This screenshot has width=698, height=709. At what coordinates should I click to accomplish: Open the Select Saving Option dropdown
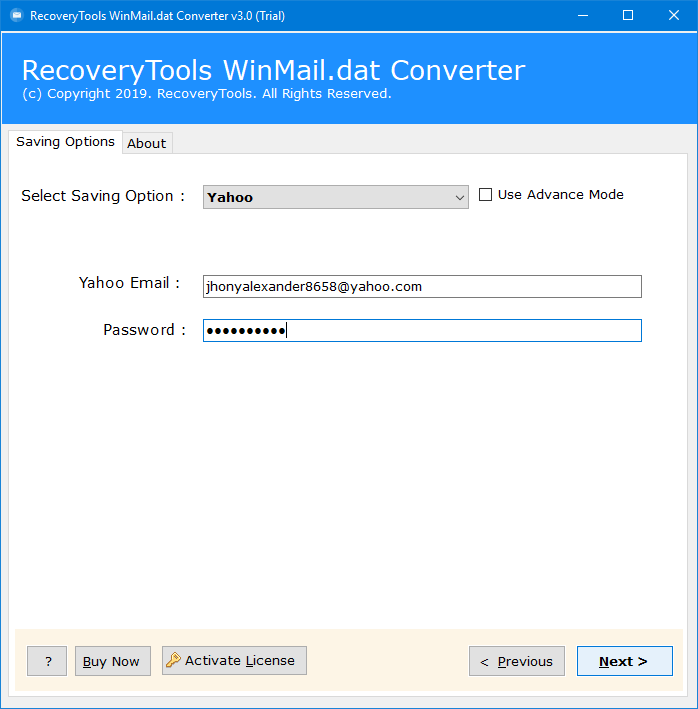coord(335,197)
